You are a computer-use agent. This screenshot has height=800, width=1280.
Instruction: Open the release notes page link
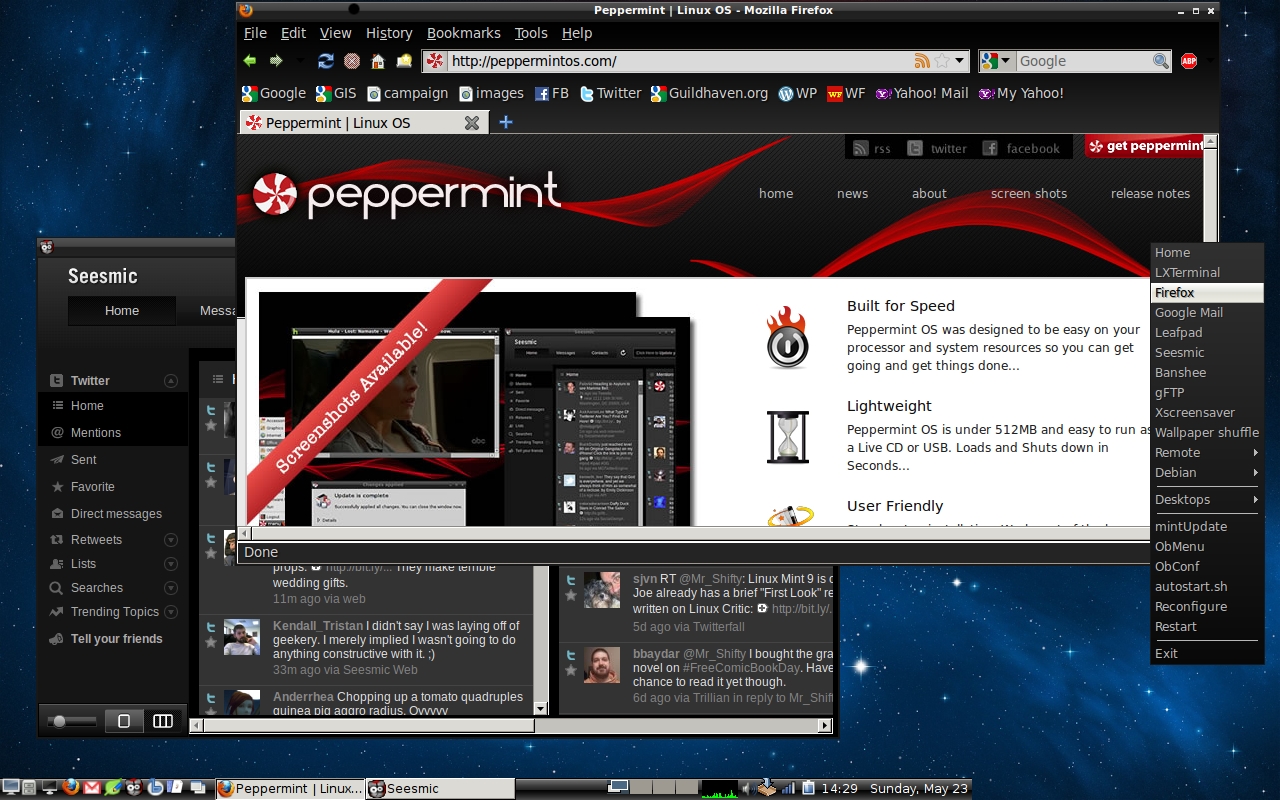pos(1150,194)
